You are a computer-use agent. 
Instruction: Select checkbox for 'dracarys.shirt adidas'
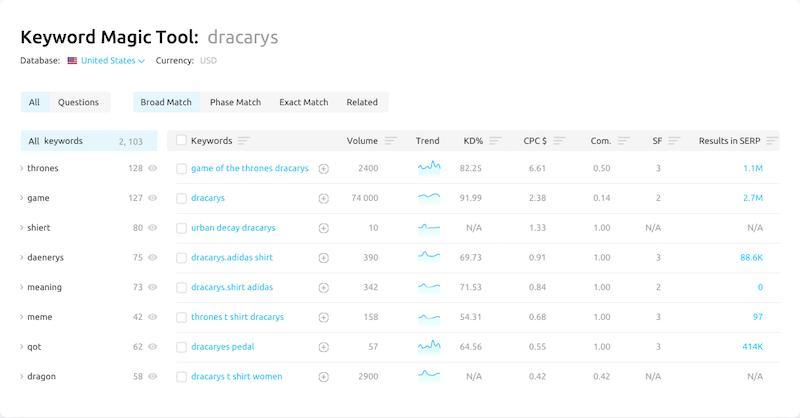point(181,287)
